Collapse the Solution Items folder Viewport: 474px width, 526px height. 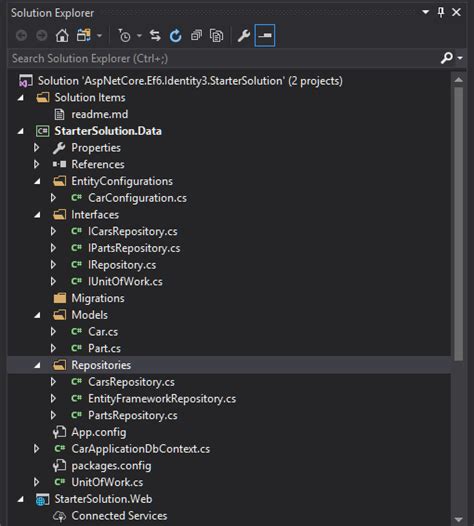pyautogui.click(x=21, y=98)
